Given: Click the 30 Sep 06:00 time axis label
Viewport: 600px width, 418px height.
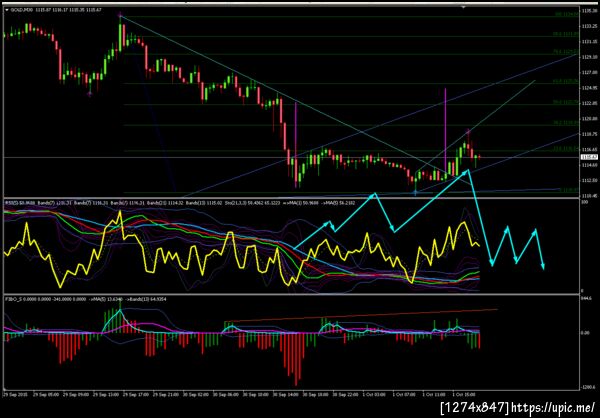Looking at the screenshot, I should point(224,394).
